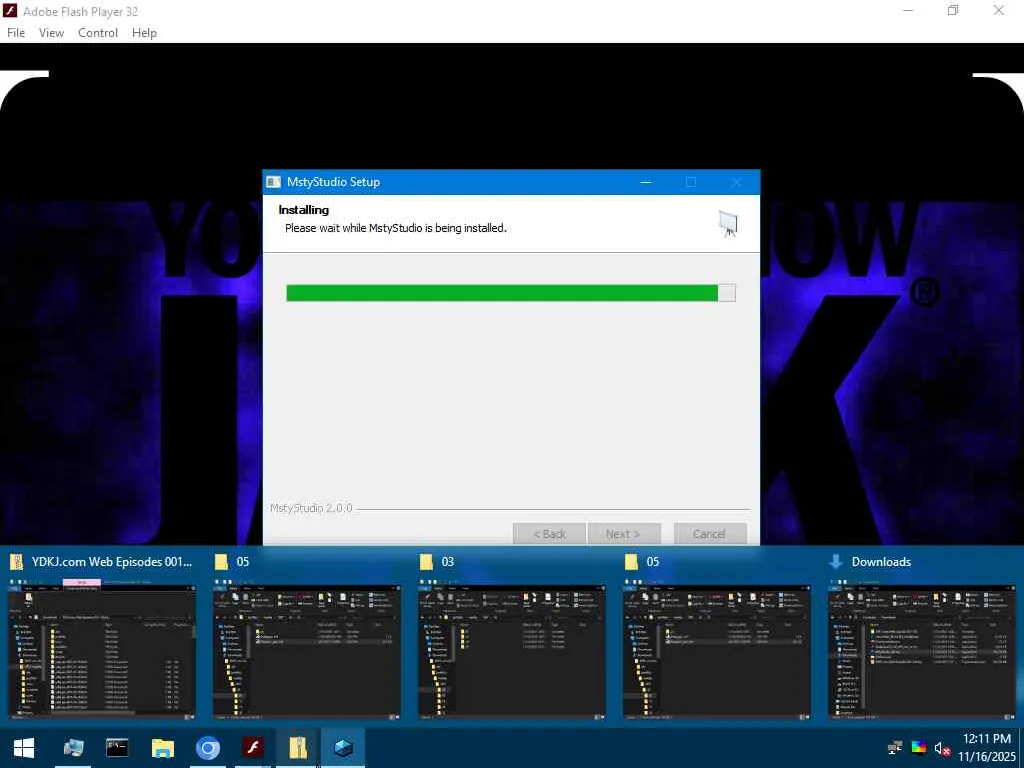
Task: Open the Command Prompt taskbar icon
Action: coord(118,748)
